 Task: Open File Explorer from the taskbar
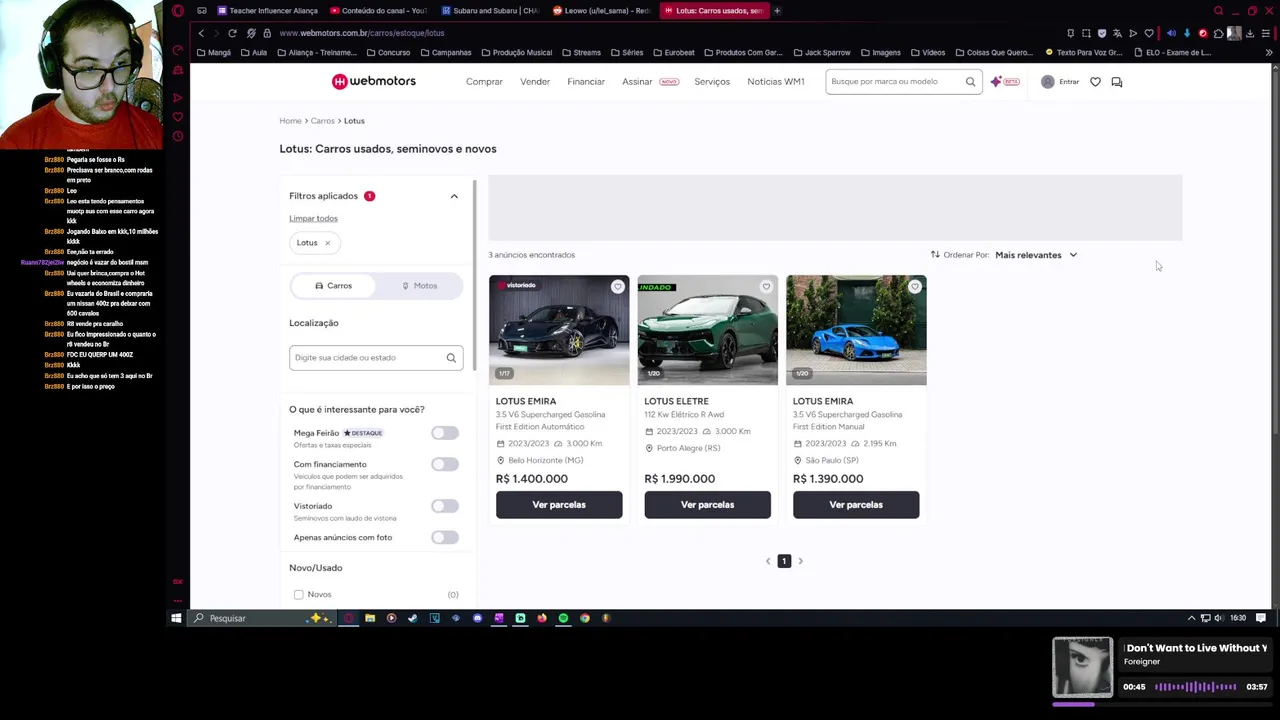(370, 618)
